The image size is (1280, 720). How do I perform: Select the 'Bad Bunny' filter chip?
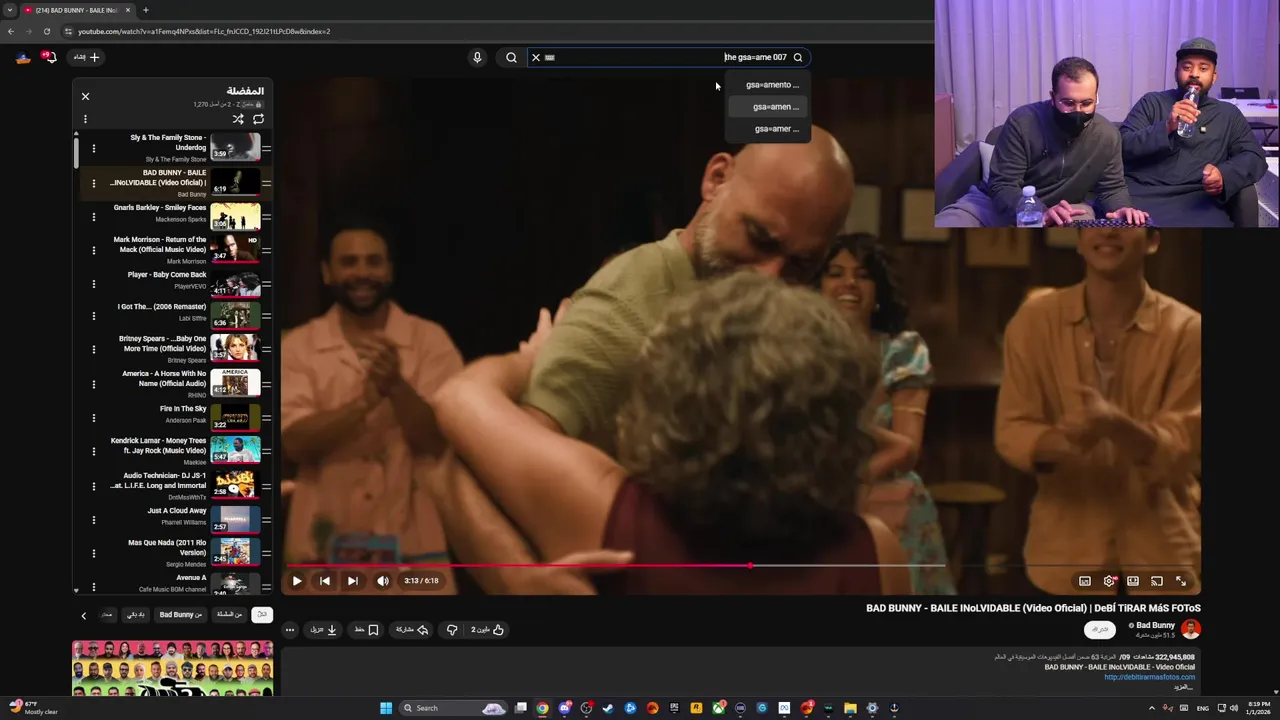(180, 615)
